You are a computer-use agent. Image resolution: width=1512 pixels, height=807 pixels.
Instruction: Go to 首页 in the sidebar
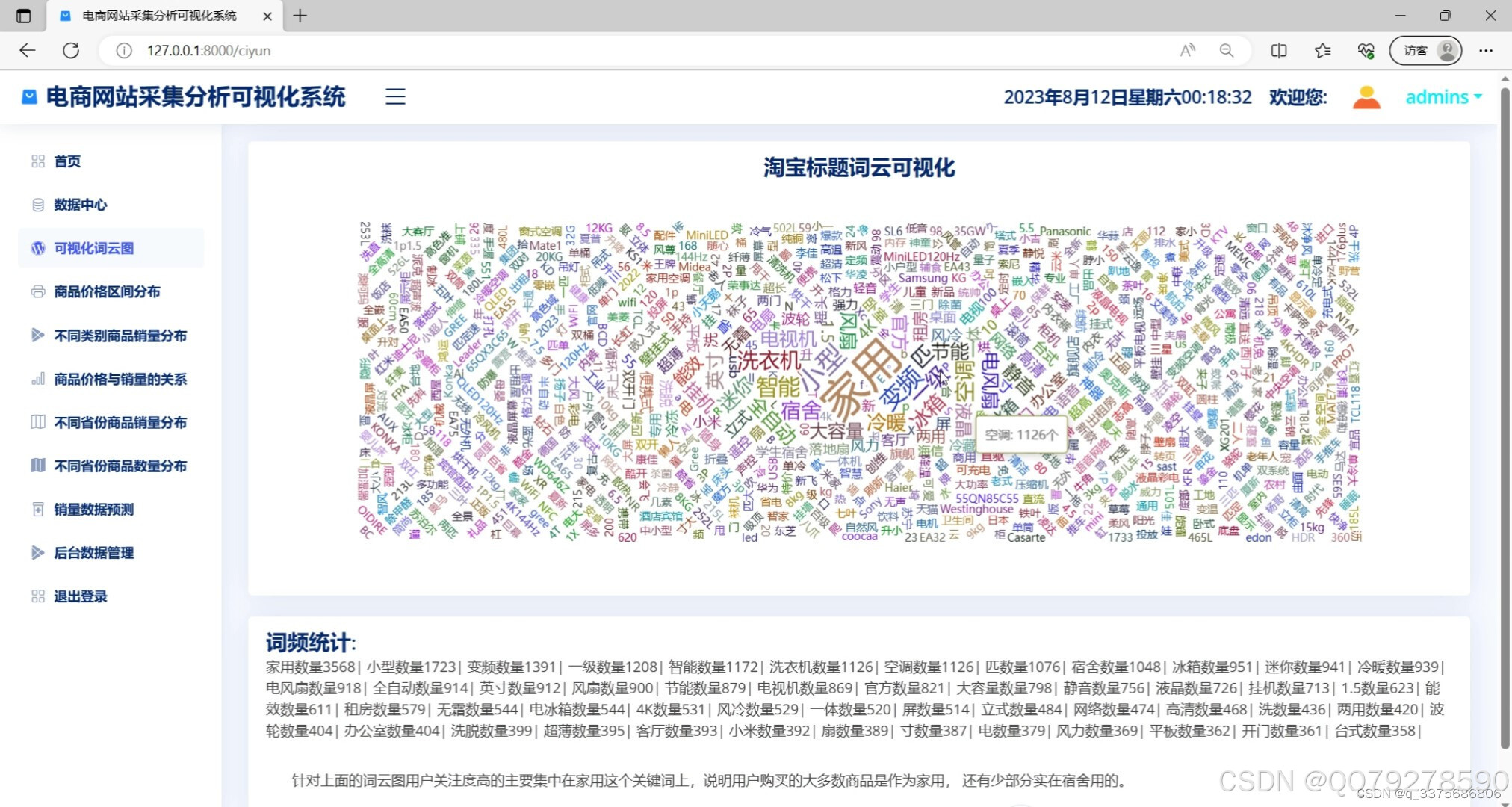[67, 161]
